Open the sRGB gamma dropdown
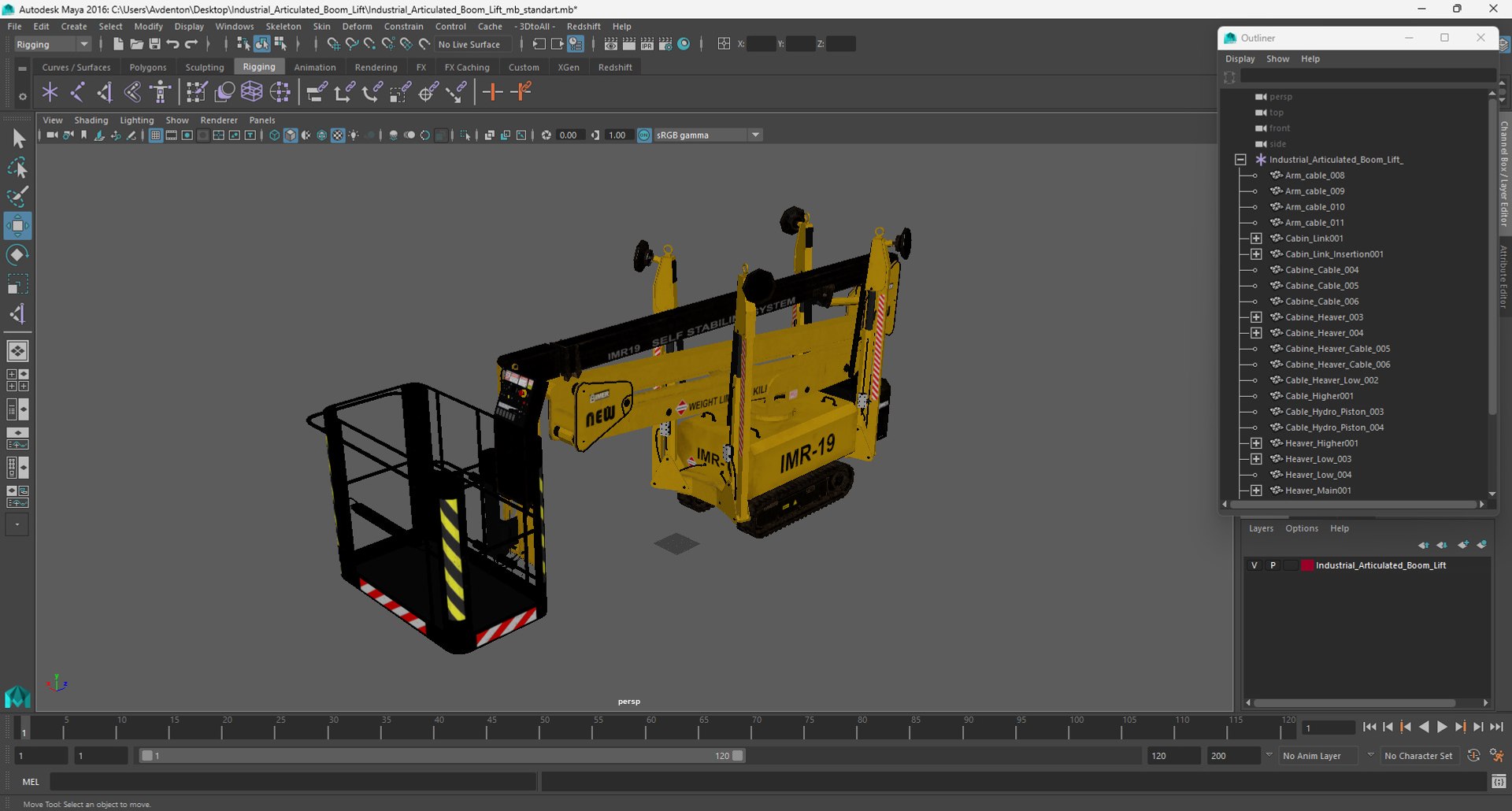Screen dimensions: 1512x811 [x=708, y=135]
